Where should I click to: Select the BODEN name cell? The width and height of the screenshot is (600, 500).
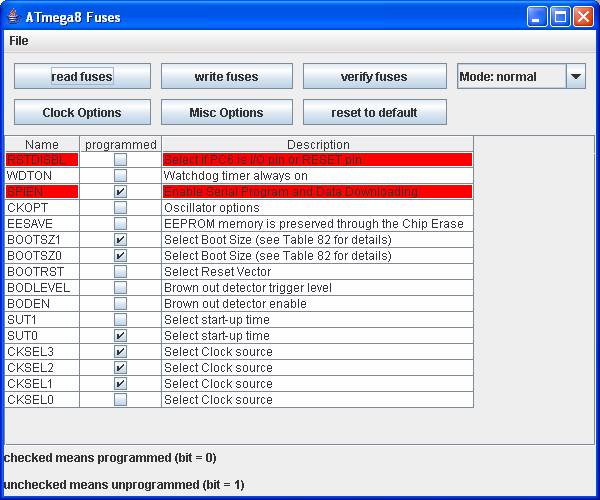pos(42,304)
